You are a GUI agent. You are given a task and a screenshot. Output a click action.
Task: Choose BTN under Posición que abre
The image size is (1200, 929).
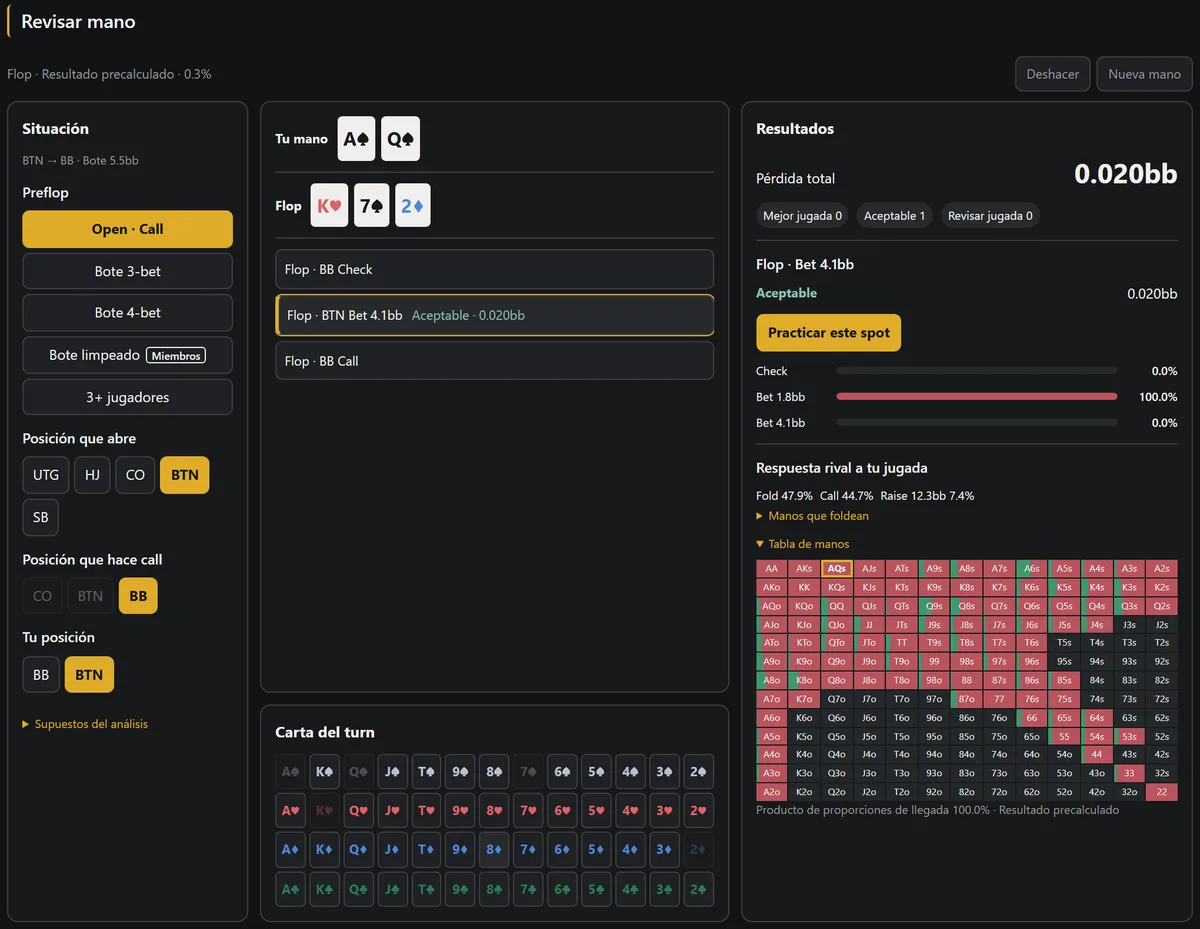(x=185, y=475)
